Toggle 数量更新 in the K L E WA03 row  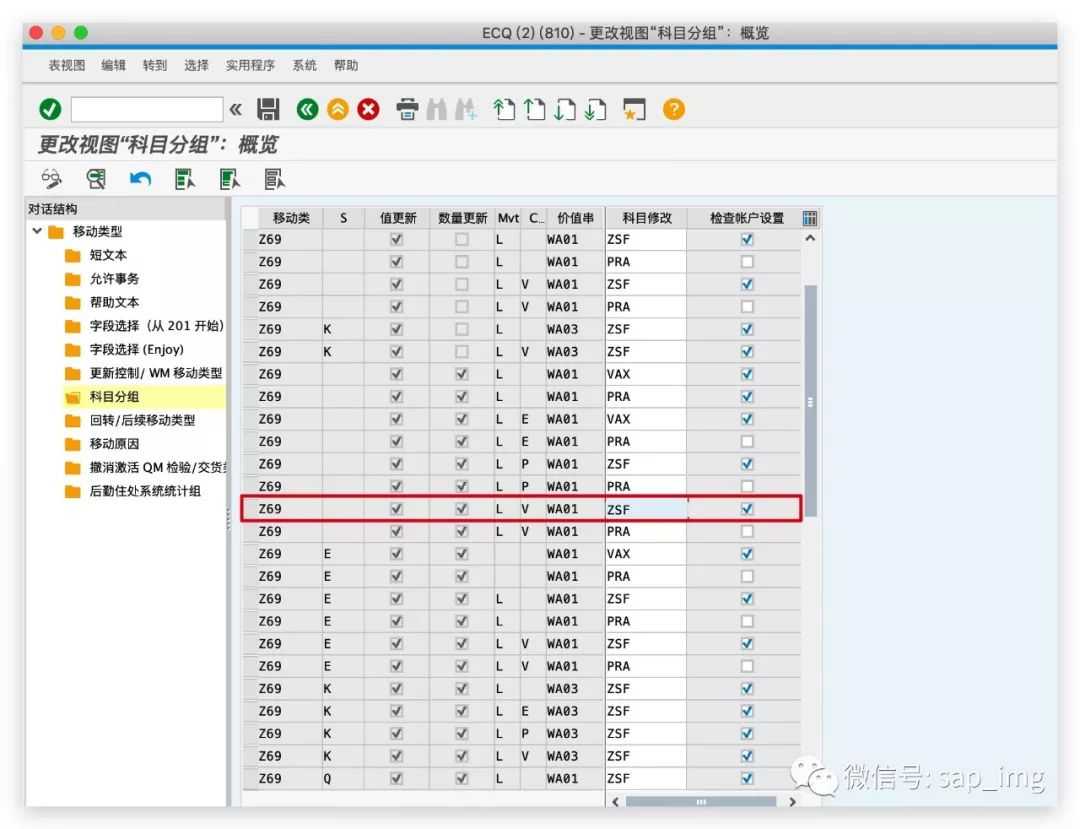tap(461, 711)
